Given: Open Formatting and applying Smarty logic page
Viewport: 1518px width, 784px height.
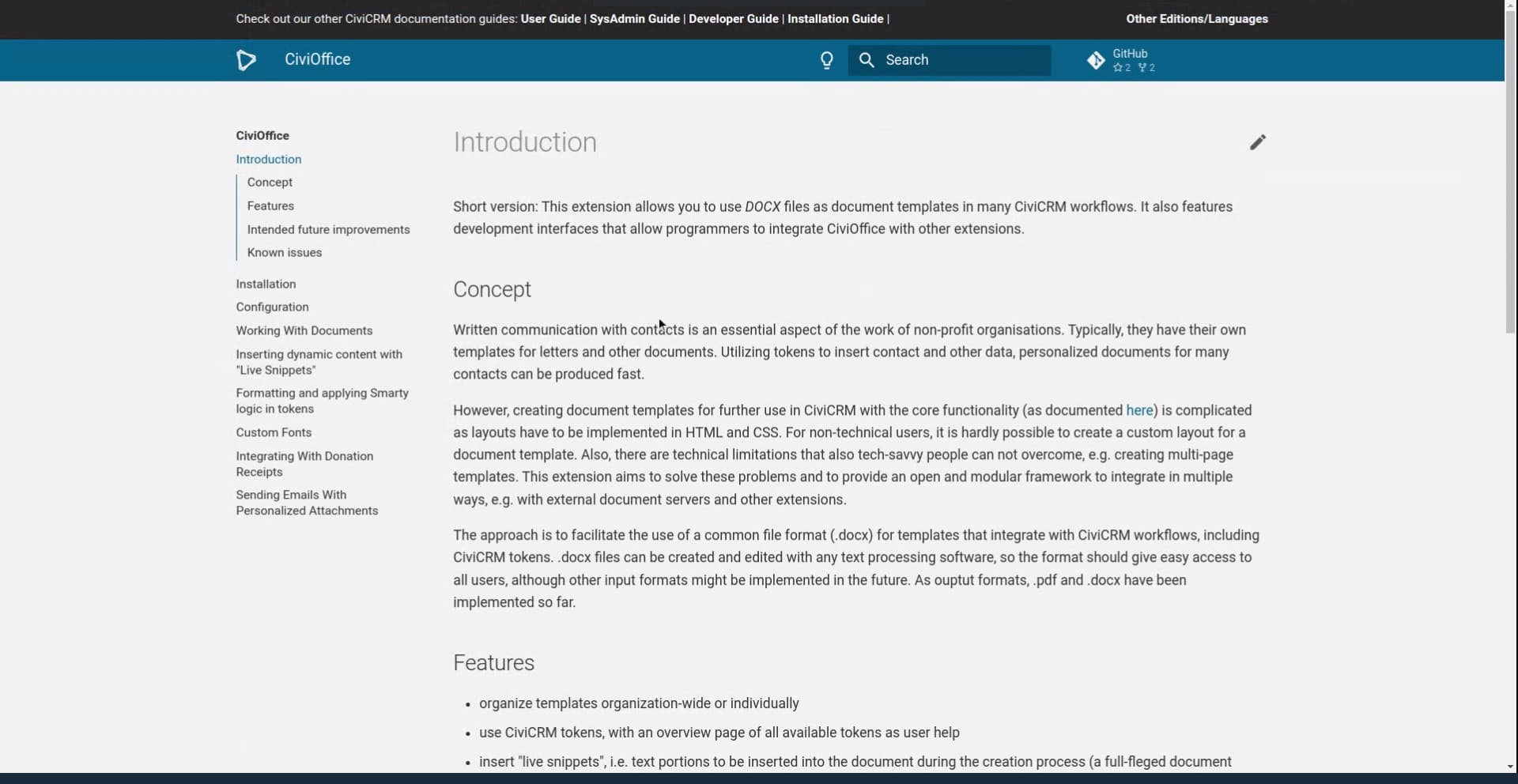Looking at the screenshot, I should coord(322,401).
